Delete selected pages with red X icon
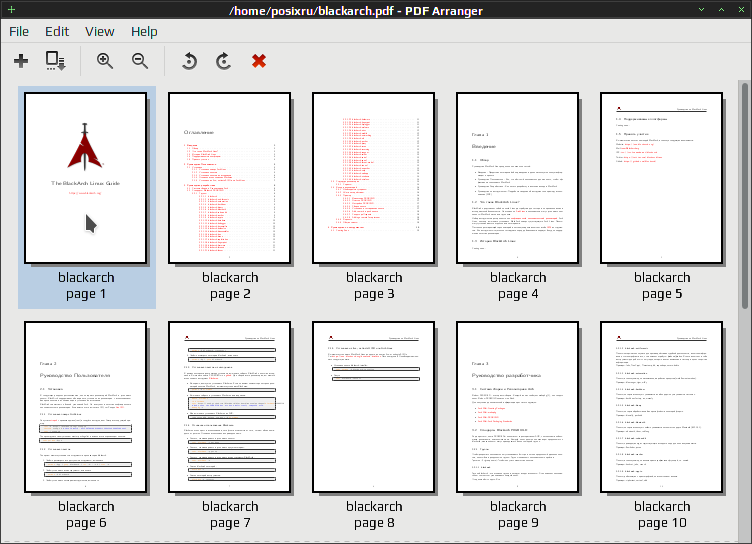Image resolution: width=752 pixels, height=544 pixels. (259, 61)
